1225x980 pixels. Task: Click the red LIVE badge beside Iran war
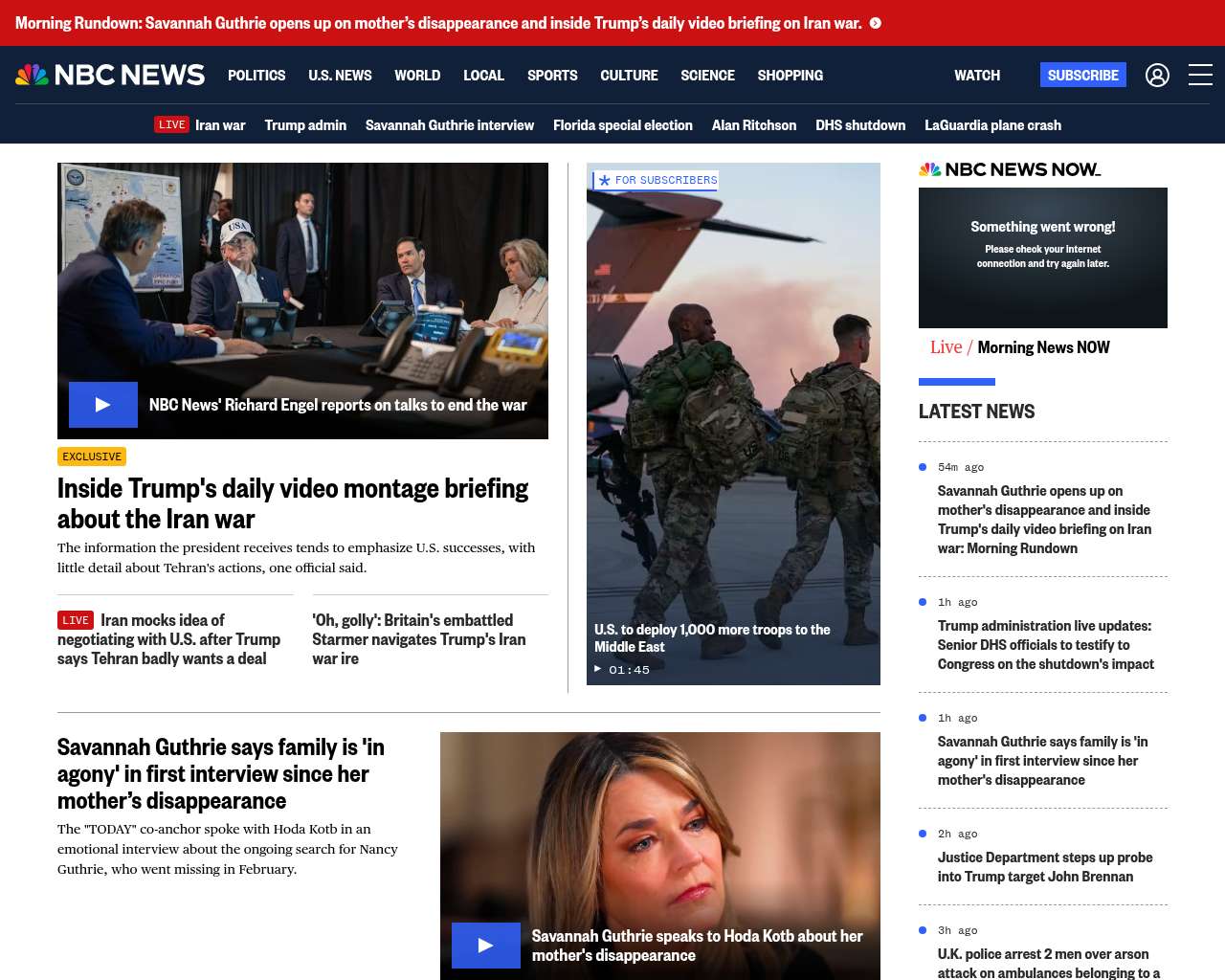[172, 125]
